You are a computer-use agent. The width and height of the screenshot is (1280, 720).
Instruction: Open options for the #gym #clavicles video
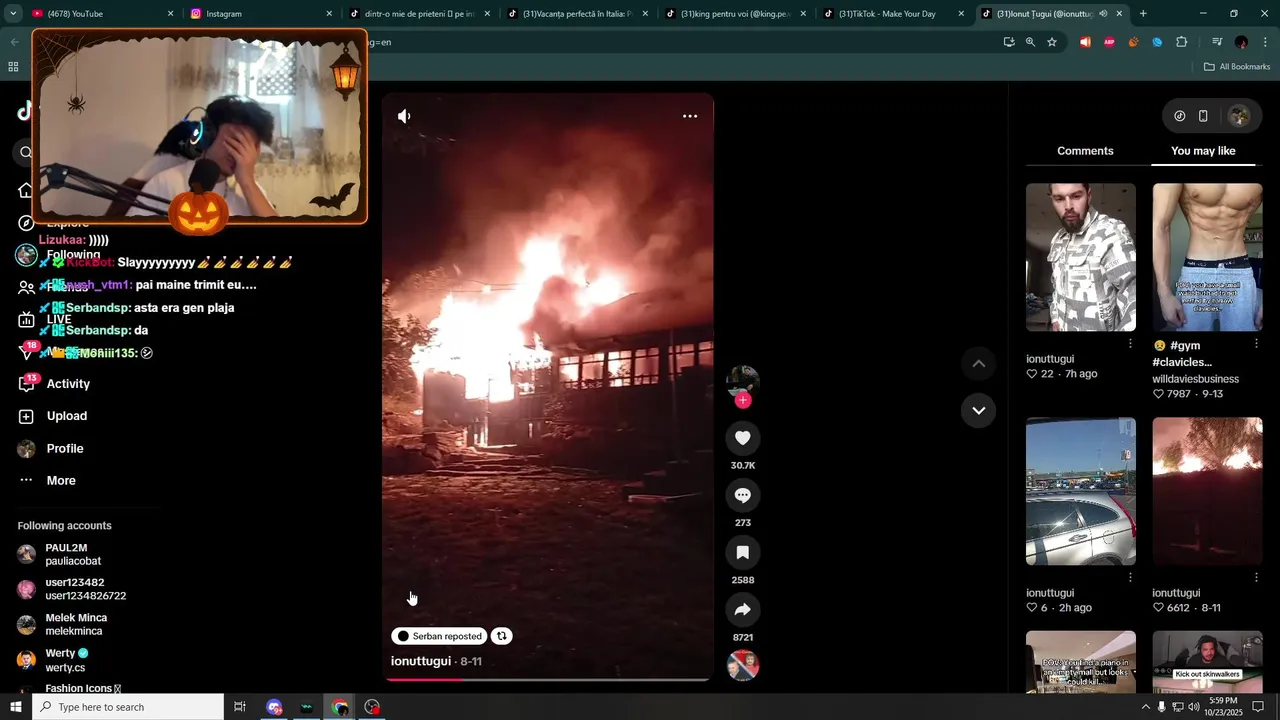pyautogui.click(x=1256, y=343)
